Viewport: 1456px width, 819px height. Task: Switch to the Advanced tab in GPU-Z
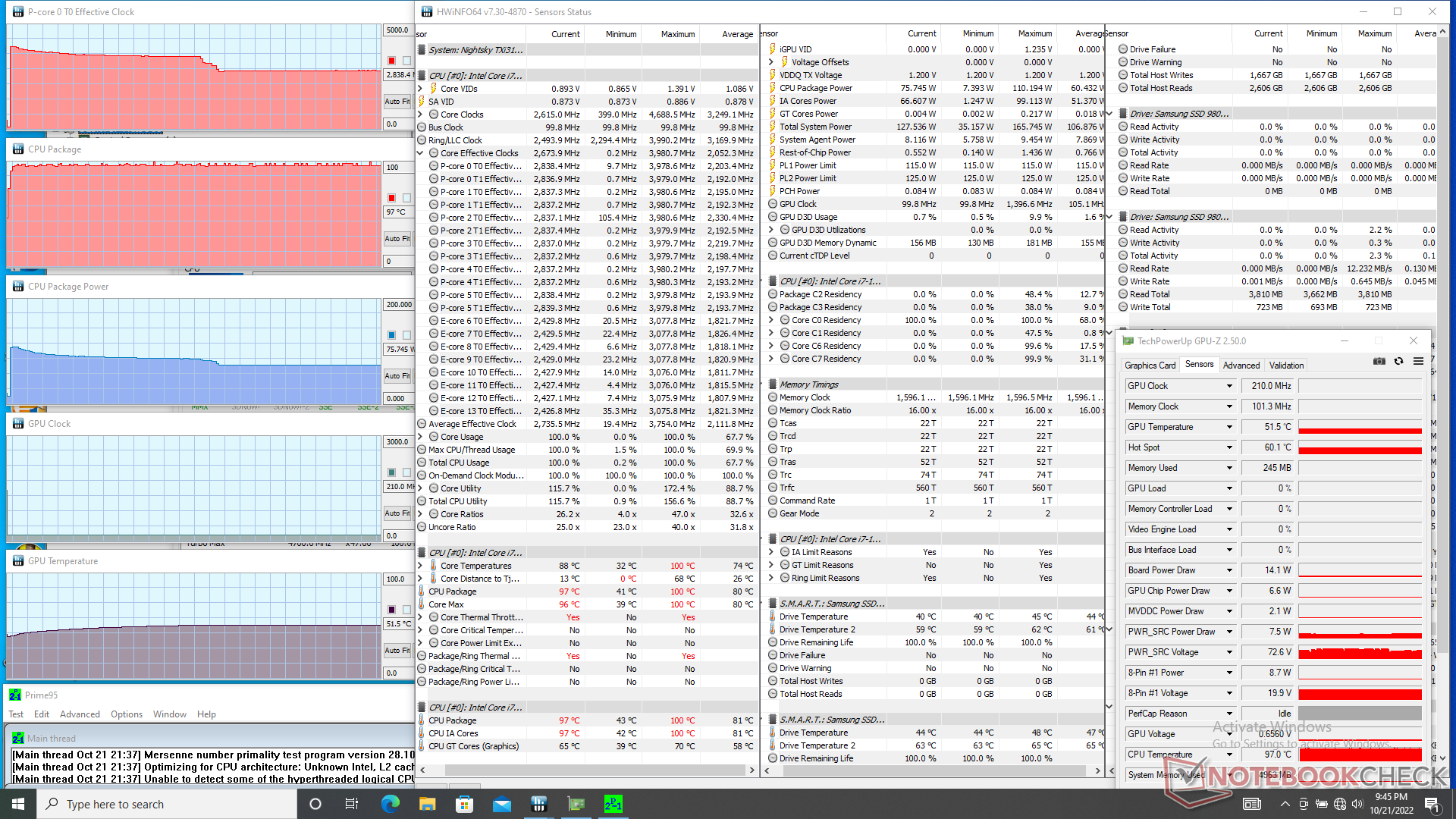point(1241,366)
